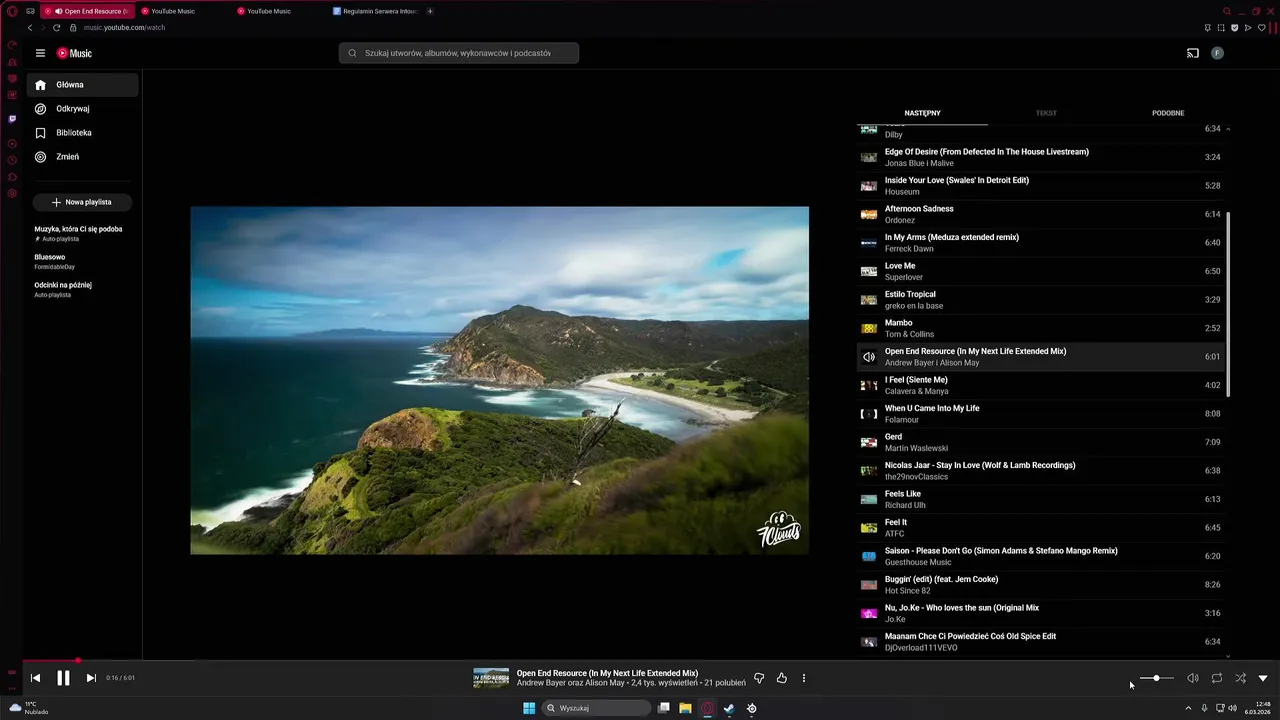Go back to previous track
The width and height of the screenshot is (1280, 720).
35,678
